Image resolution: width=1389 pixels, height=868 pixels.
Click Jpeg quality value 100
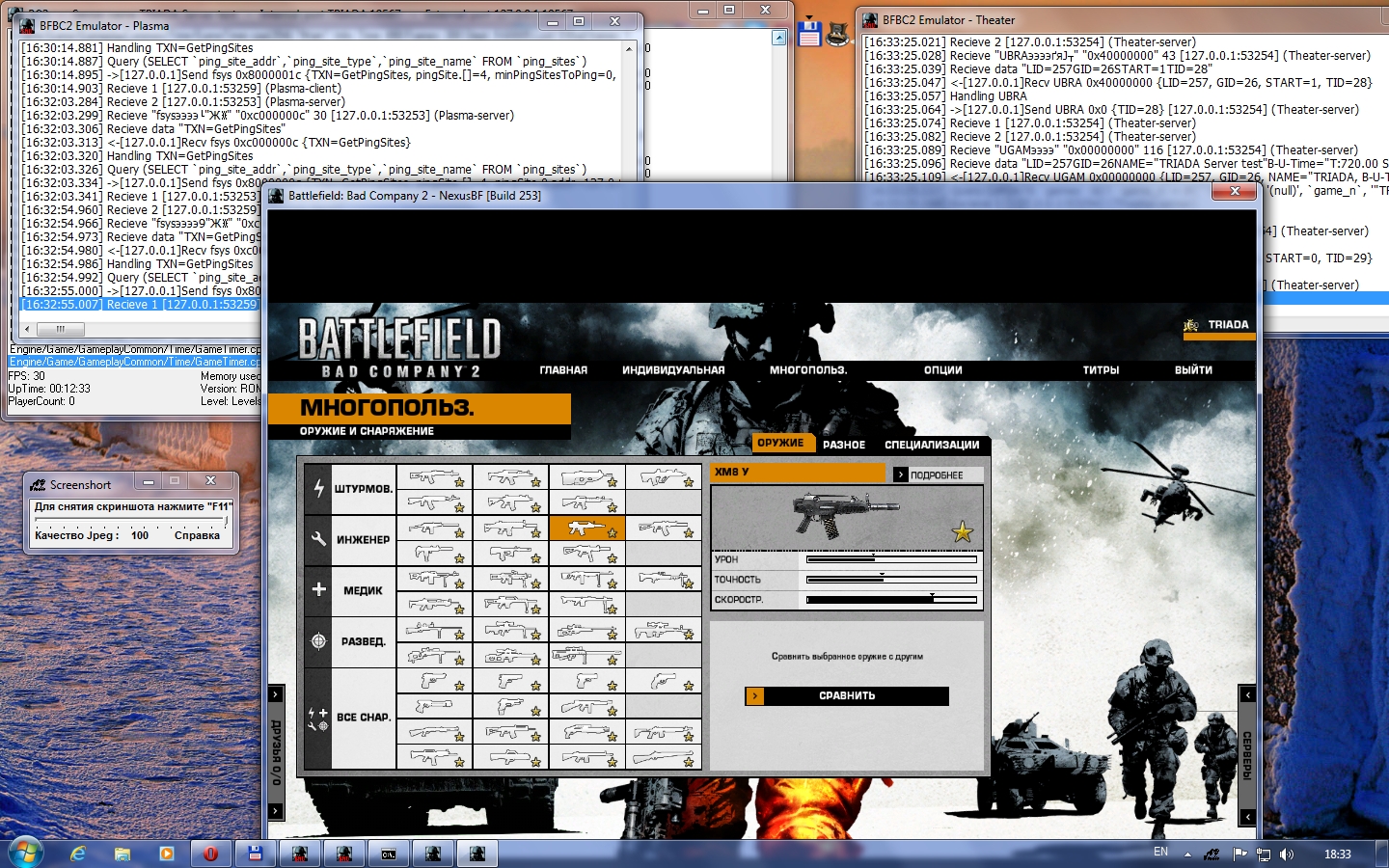(140, 535)
